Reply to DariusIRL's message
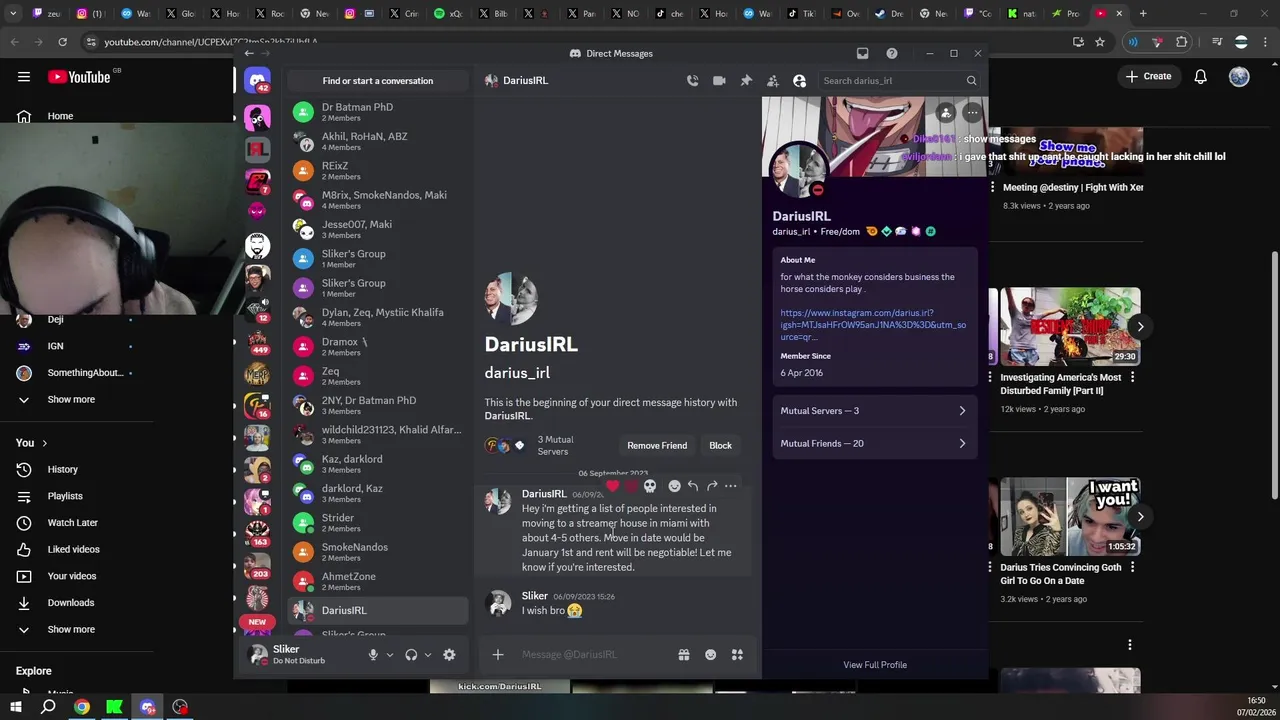1280x720 pixels. click(x=693, y=486)
